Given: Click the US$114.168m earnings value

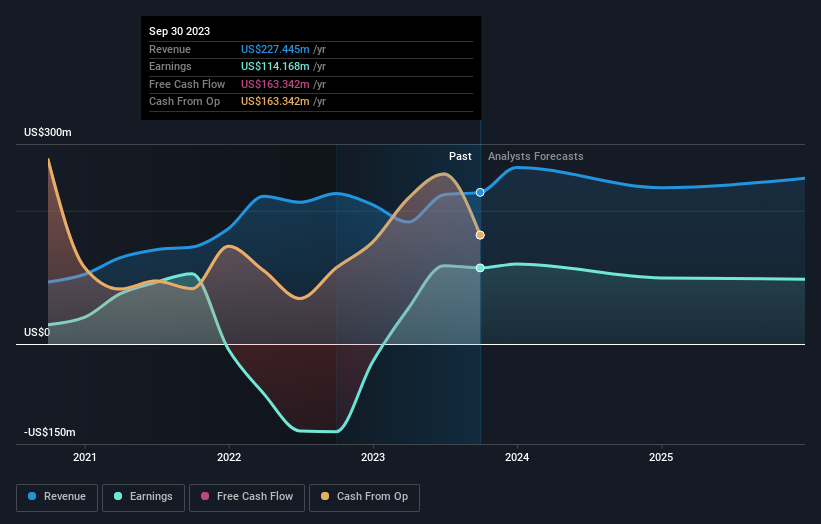Looking at the screenshot, I should [275, 66].
